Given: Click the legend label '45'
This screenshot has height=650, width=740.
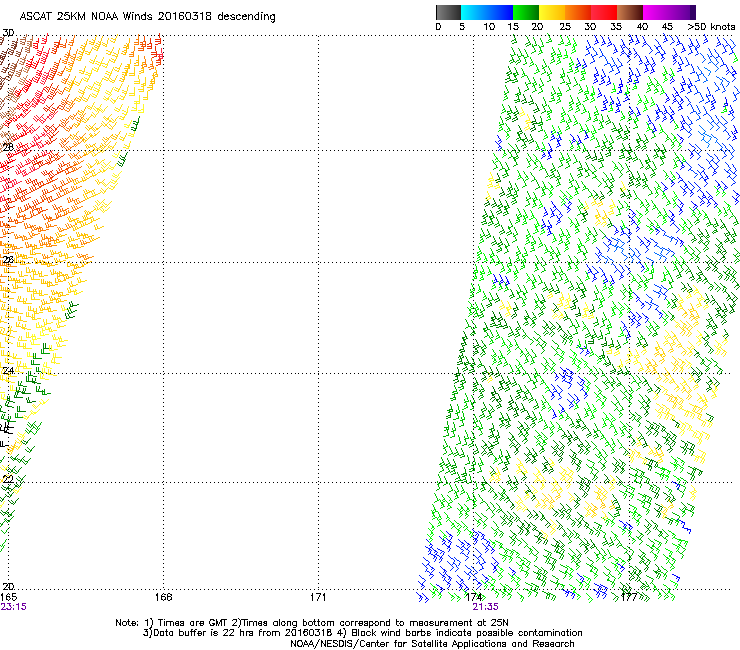Looking at the screenshot, I should [667, 27].
